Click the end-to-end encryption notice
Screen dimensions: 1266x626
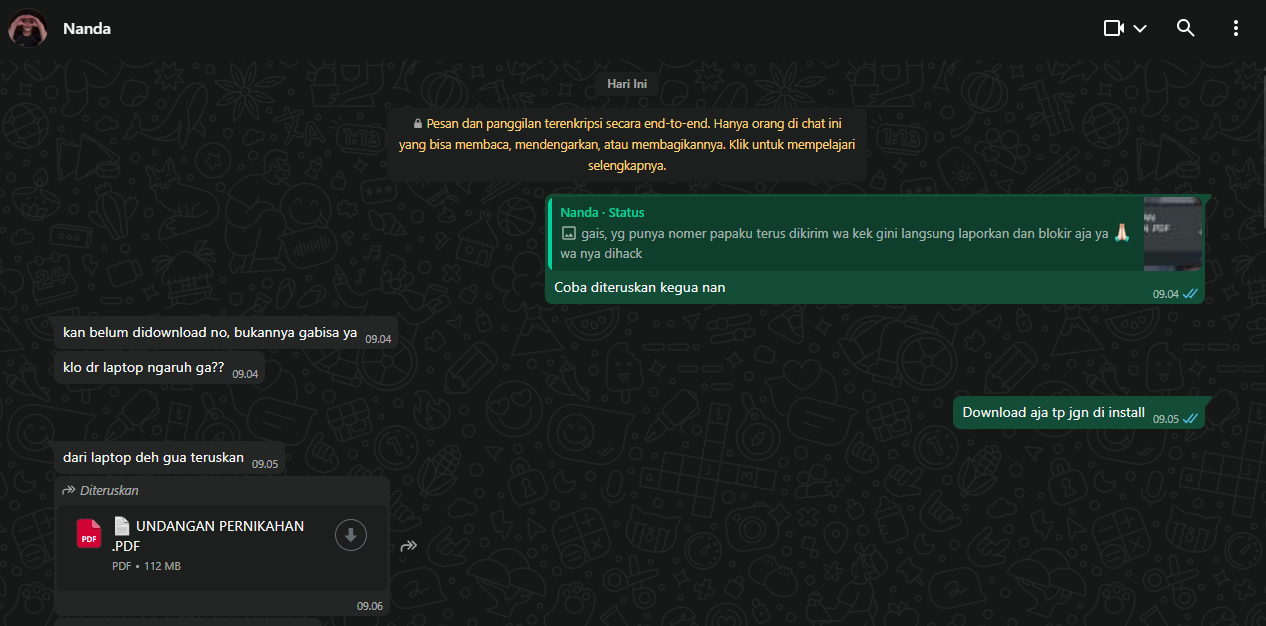627,145
